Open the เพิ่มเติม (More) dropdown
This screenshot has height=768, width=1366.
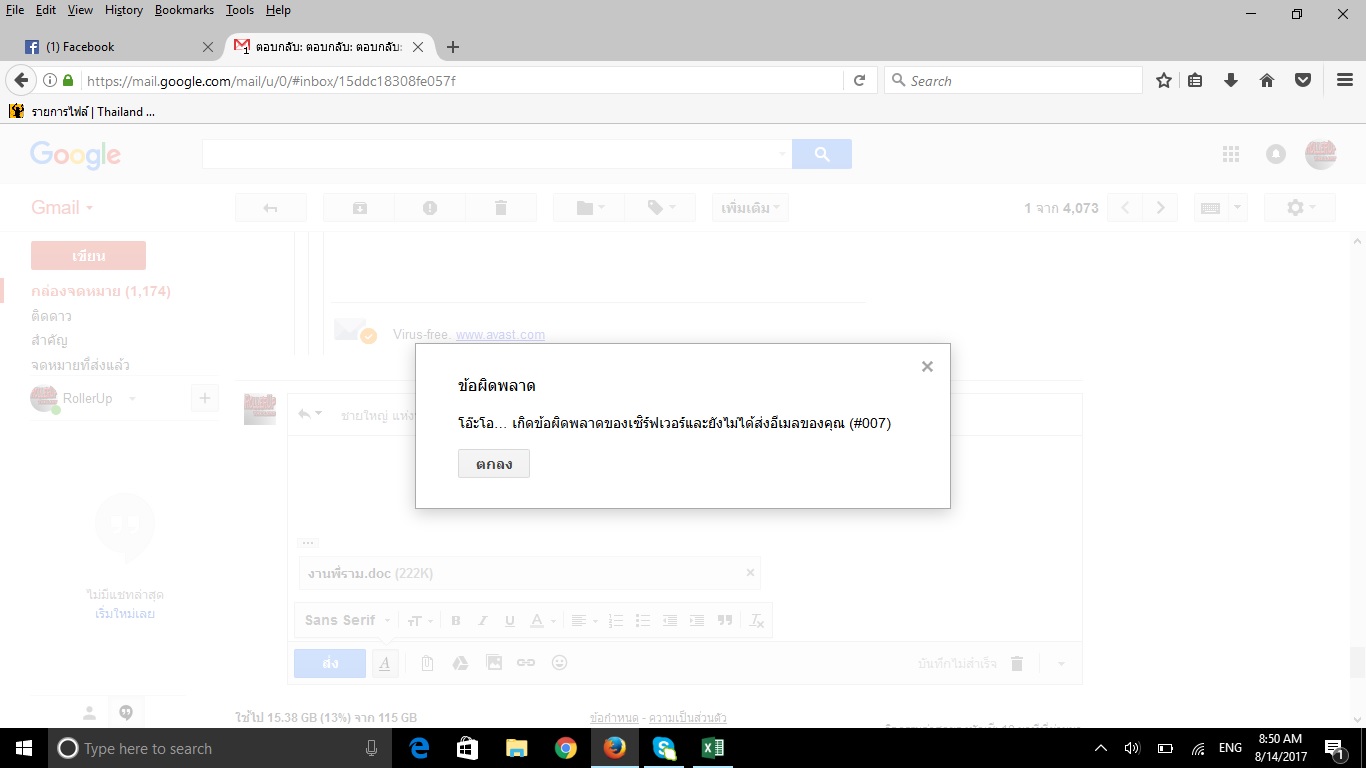point(750,208)
